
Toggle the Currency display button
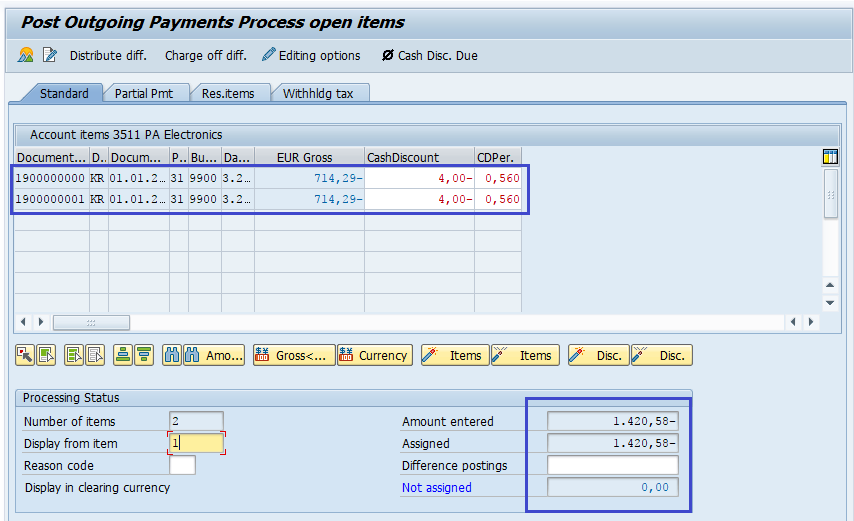(374, 355)
